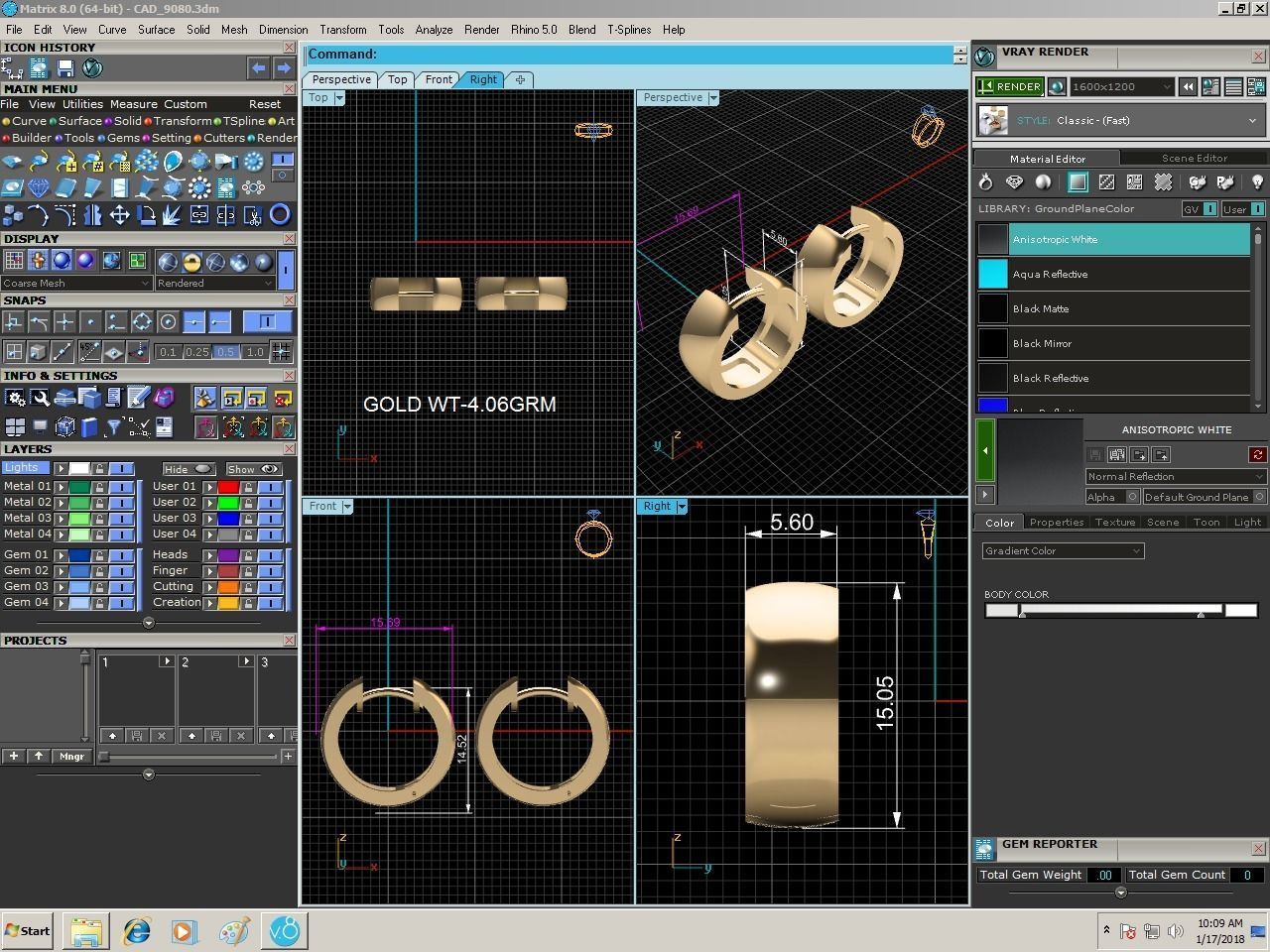Click the wrench search icon in Info & Settings
Screen dimensions: 1270x952
(40, 398)
